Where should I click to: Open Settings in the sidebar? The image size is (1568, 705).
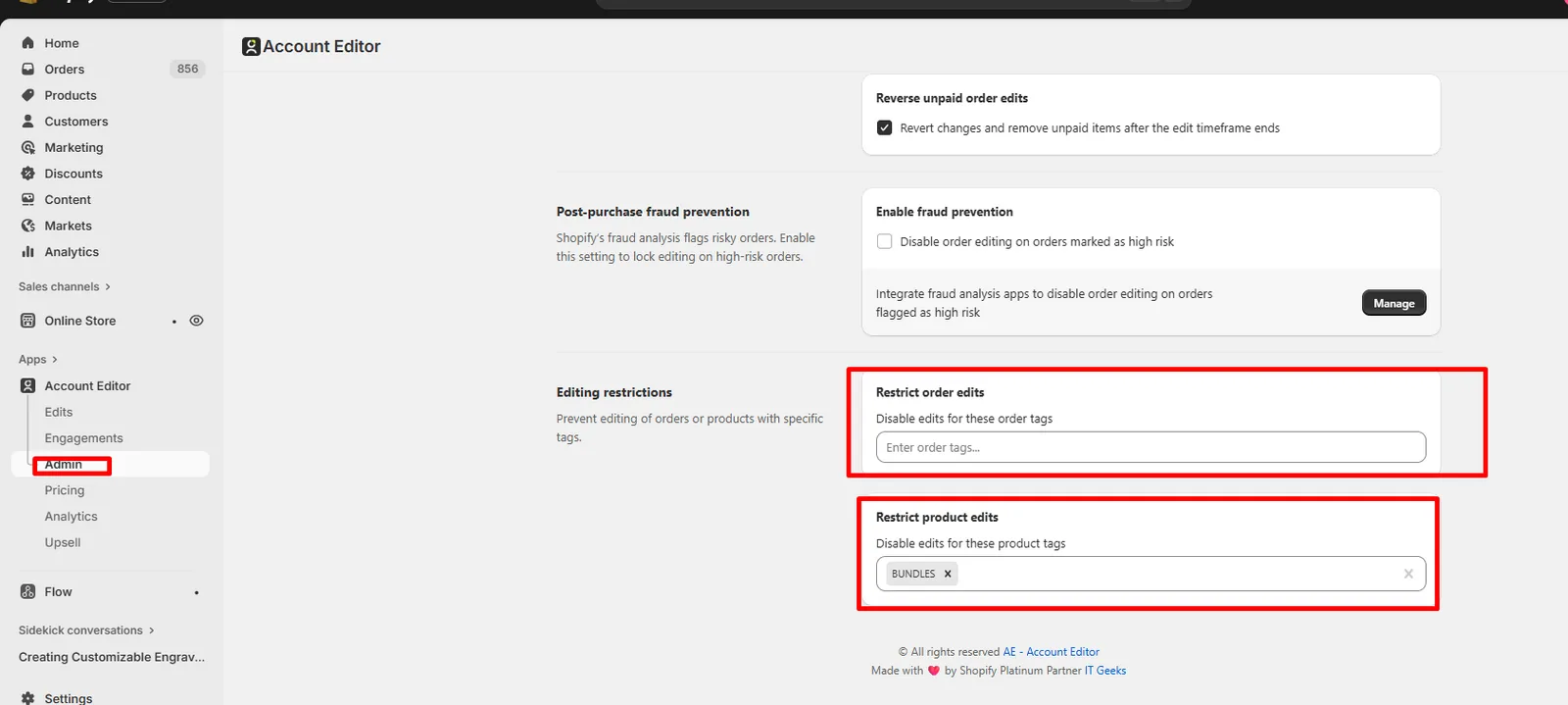pos(69,698)
